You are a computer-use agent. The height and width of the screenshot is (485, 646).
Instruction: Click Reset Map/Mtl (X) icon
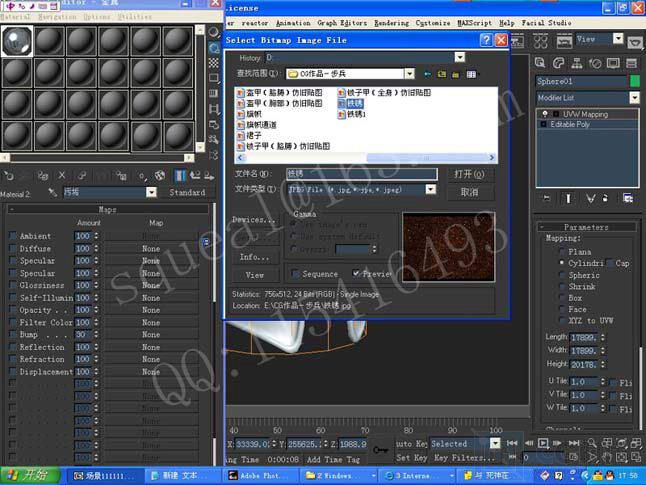[x=62, y=176]
